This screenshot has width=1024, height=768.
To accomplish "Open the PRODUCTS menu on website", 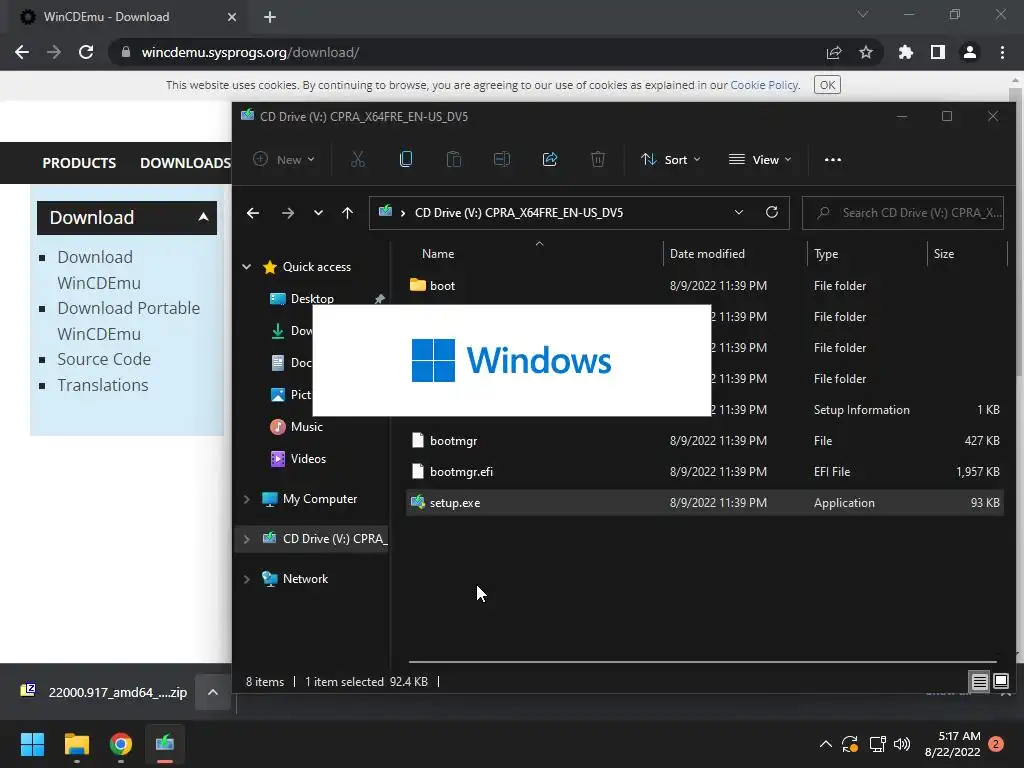I will pos(79,163).
